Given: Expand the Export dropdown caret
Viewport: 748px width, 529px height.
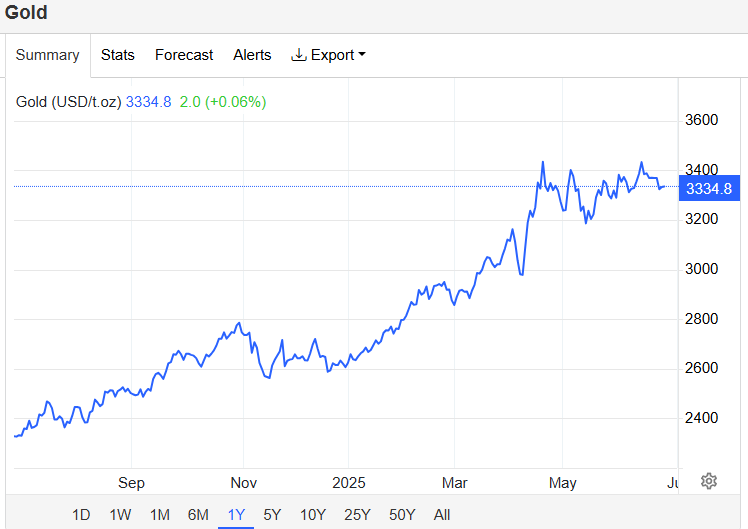Looking at the screenshot, I should pos(362,54).
